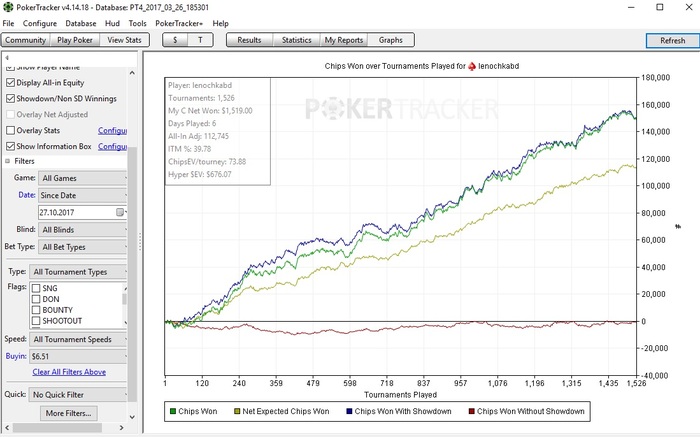Screen dimensions: 700x437
Task: Open the Bet Type dropdown
Action: [83, 247]
